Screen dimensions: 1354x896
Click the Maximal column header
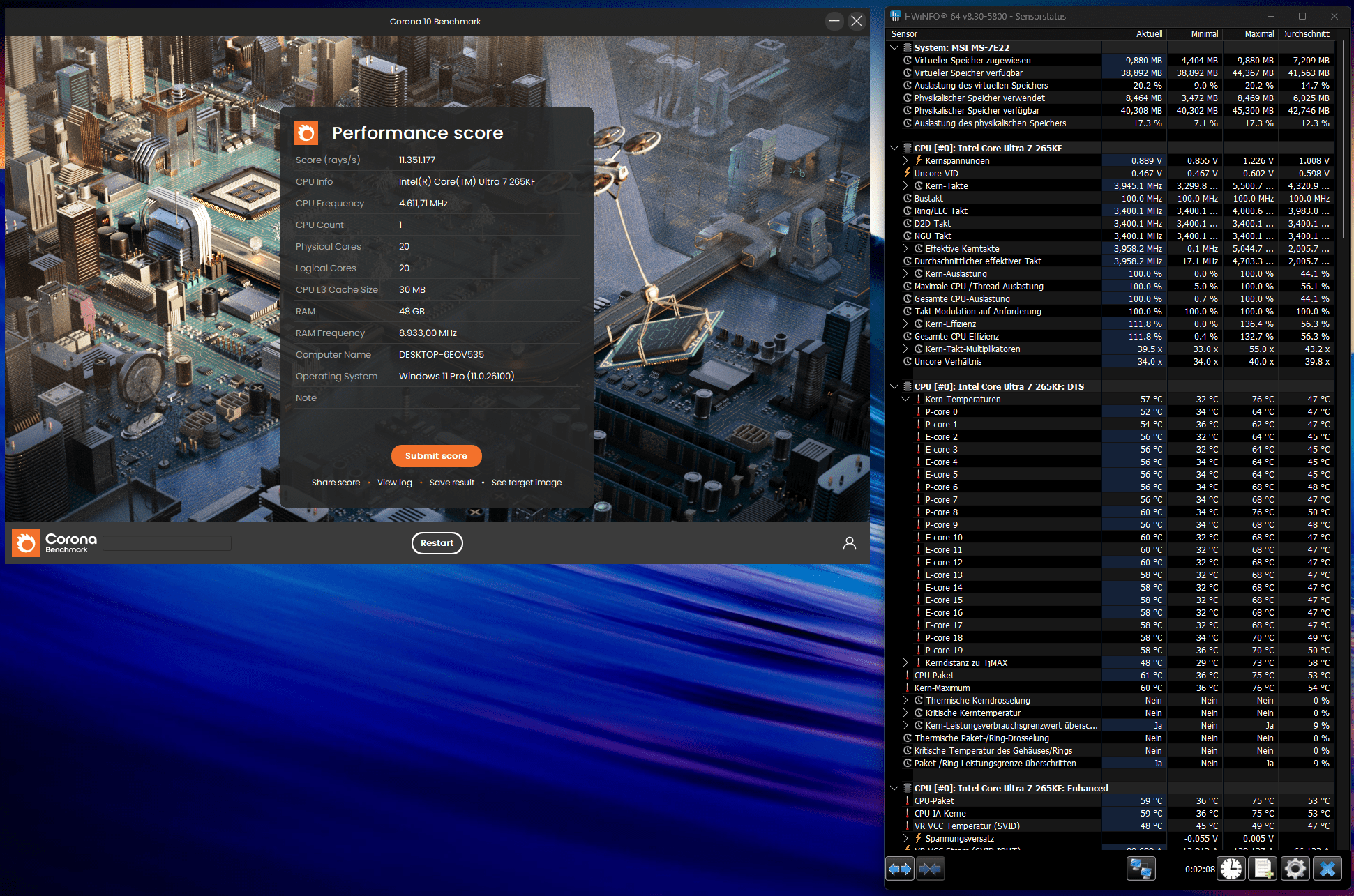[x=1258, y=33]
